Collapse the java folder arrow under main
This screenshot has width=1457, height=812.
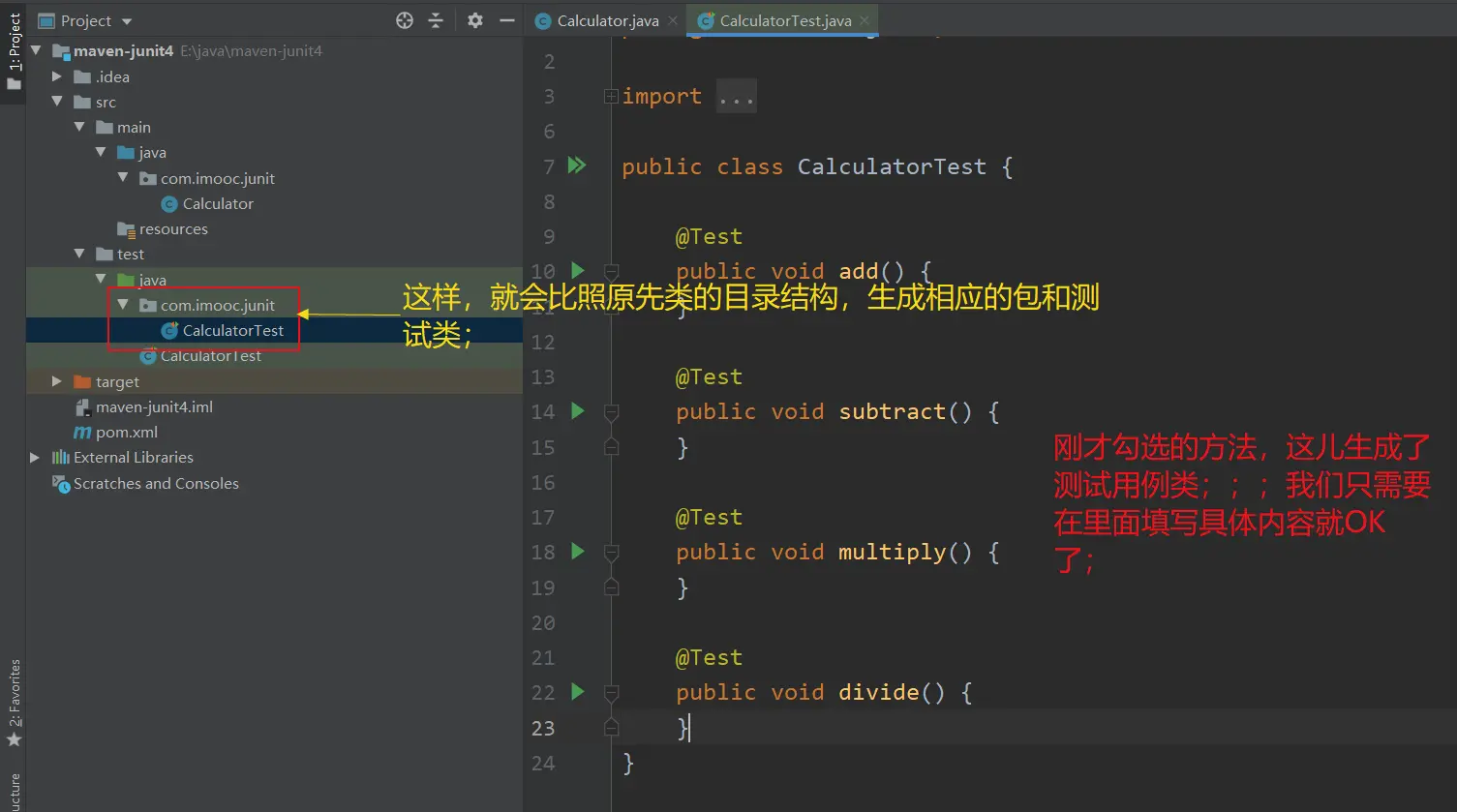click(101, 152)
